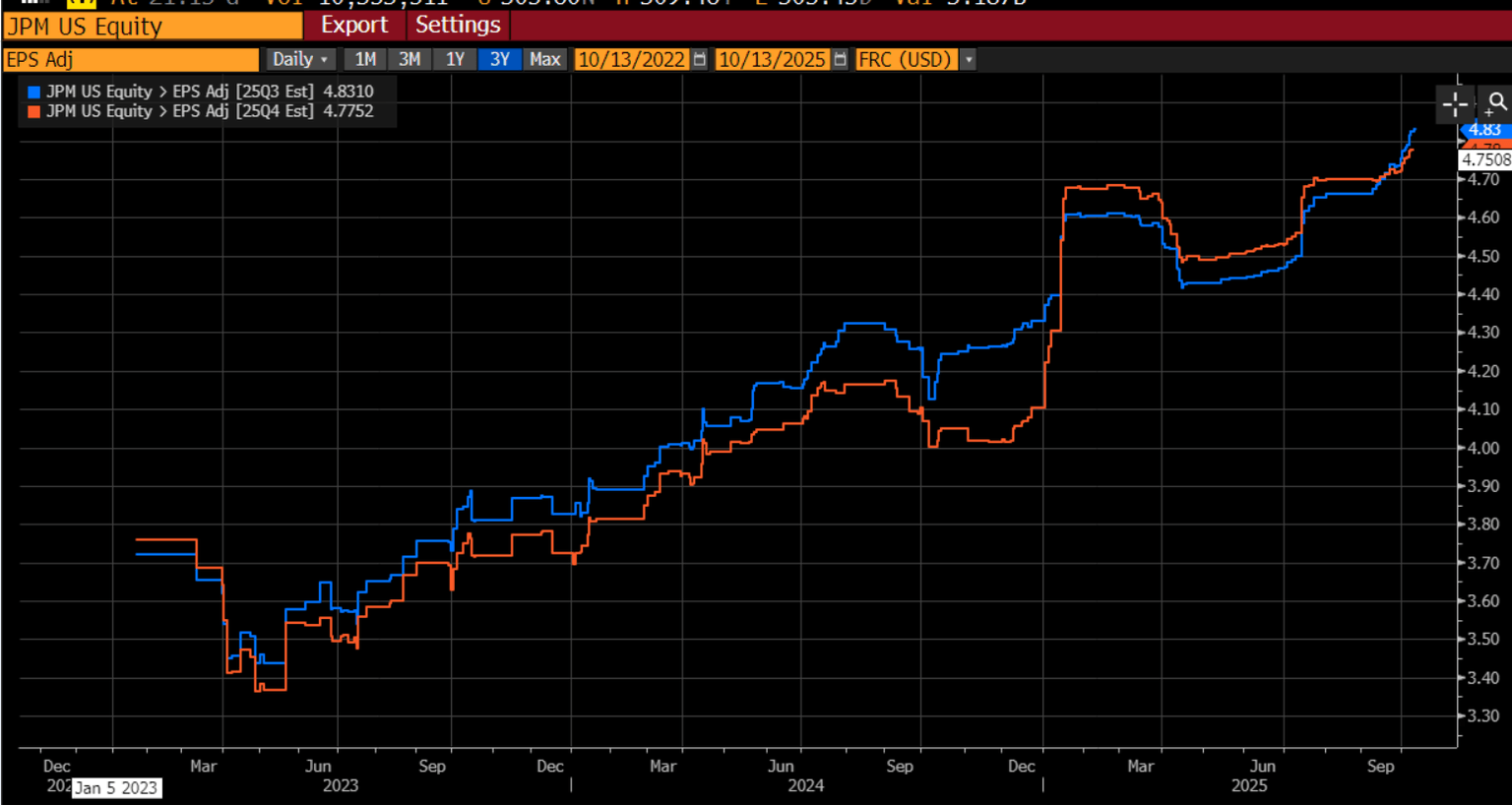
Task: Click the 3.80 y-axis label
Action: tap(1483, 525)
